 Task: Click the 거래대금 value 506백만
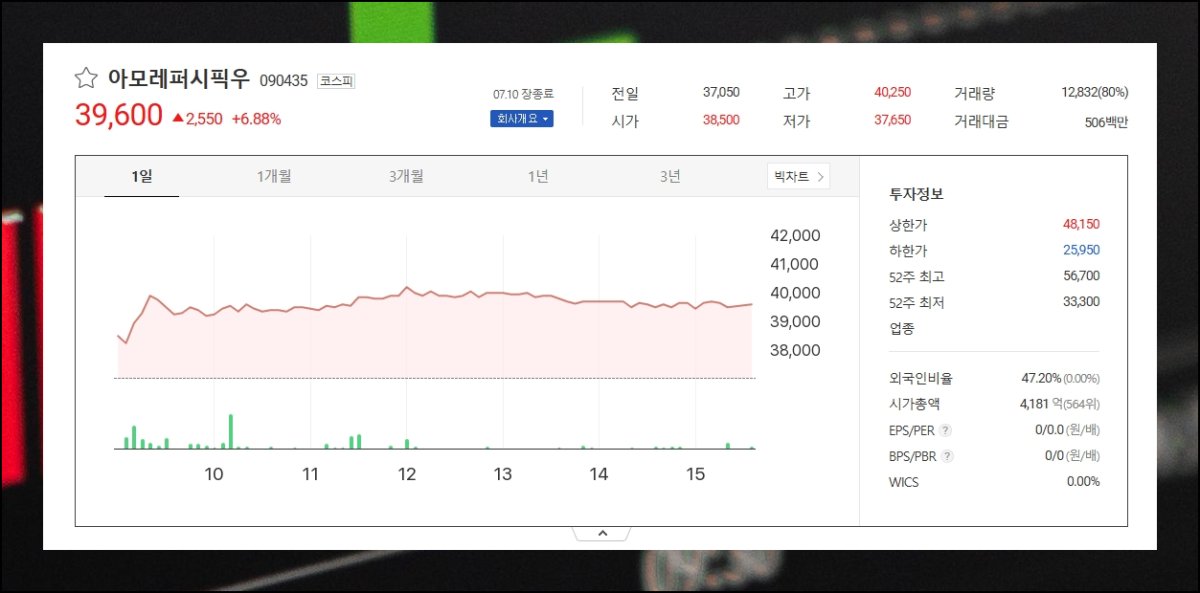click(x=1106, y=122)
